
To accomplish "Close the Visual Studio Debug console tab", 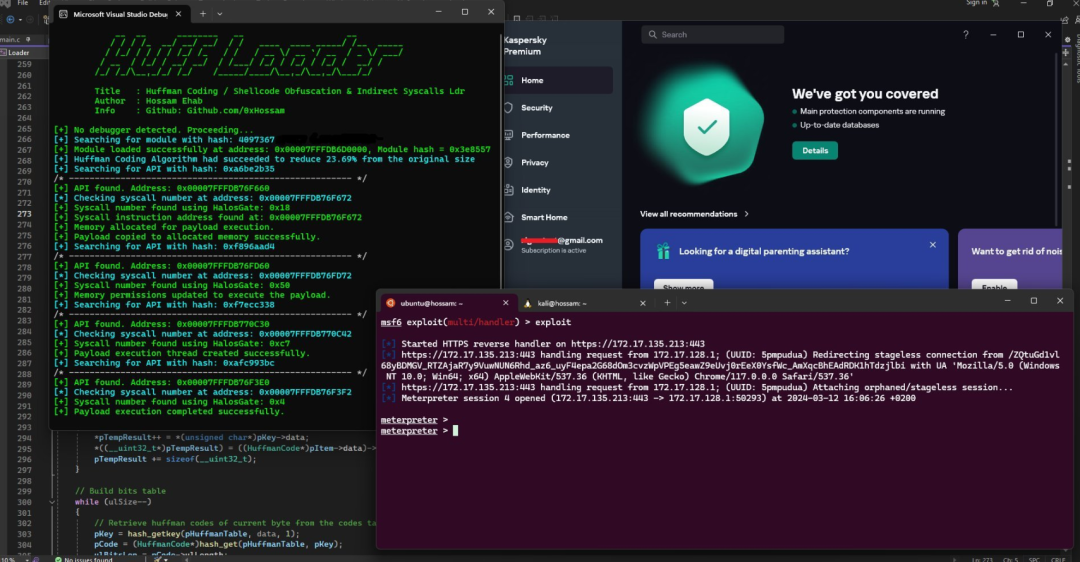I will pos(178,14).
